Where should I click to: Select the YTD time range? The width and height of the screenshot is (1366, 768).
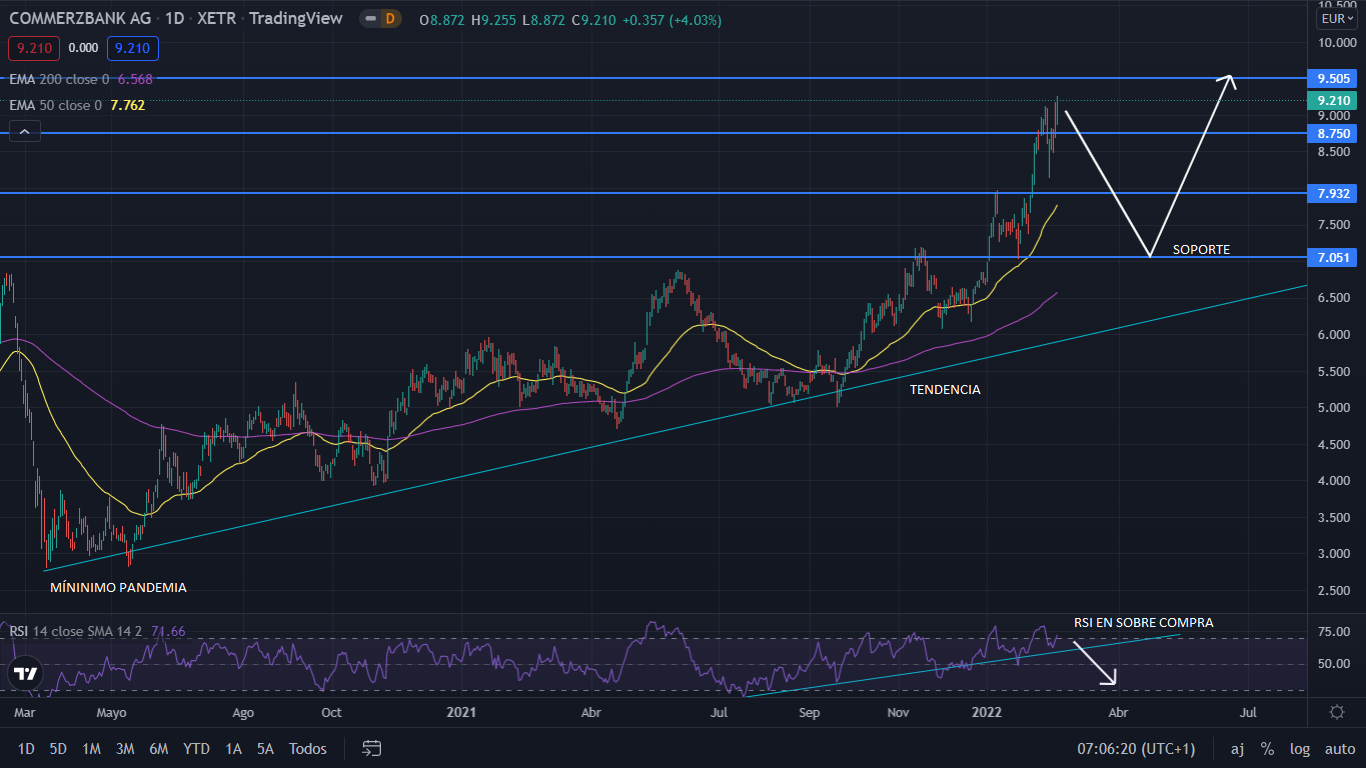click(x=196, y=748)
